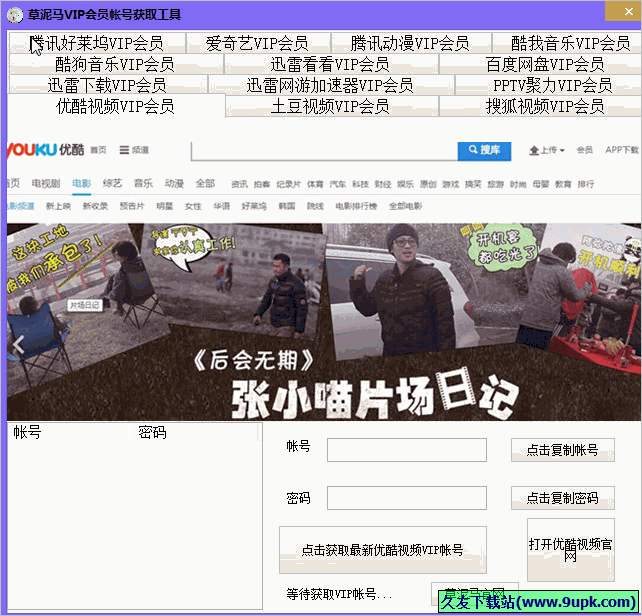
Task: Click the APP下载 link
Action: 622,150
